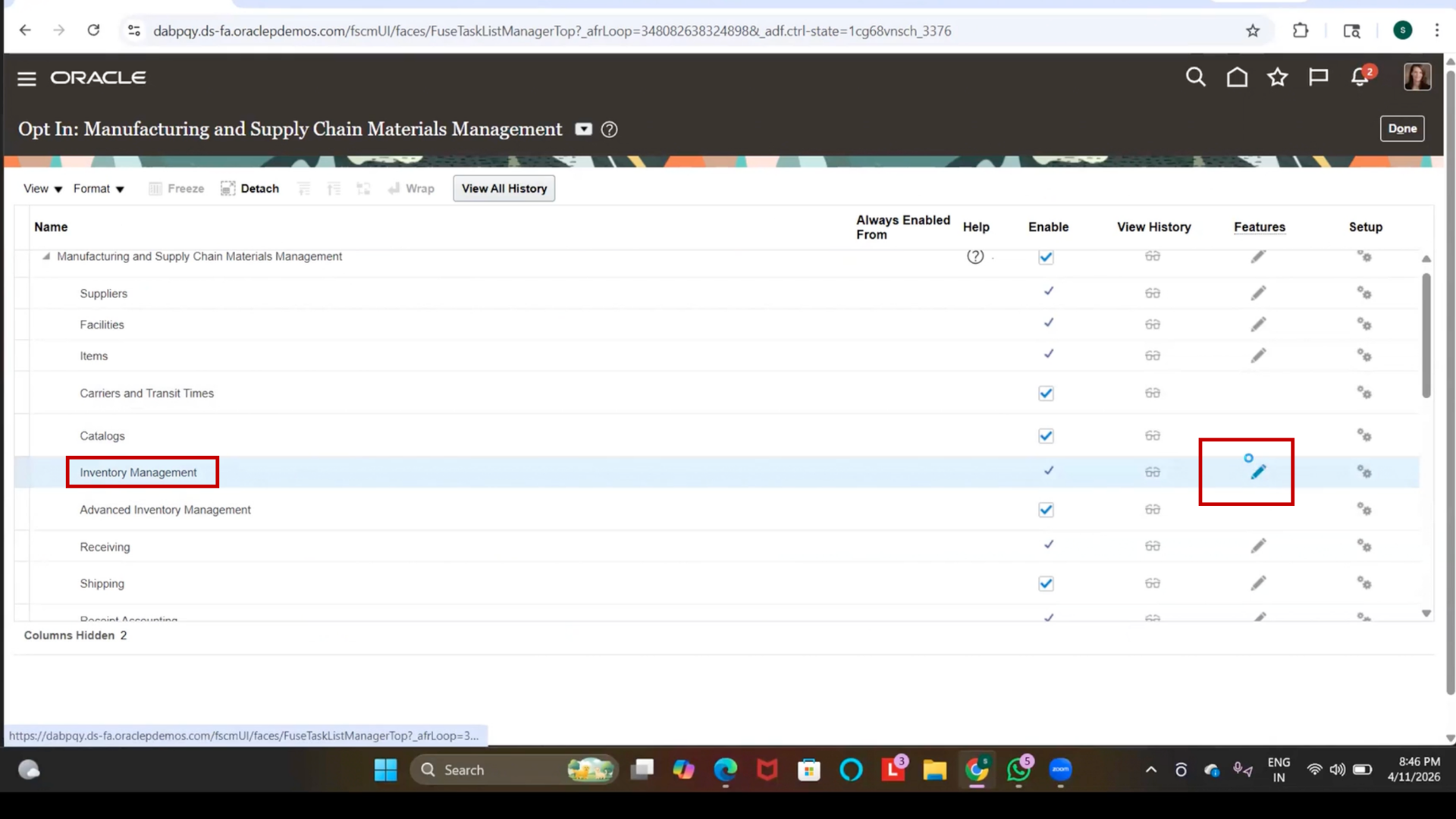The width and height of the screenshot is (1456, 819).
Task: Toggle Enable checkbox for Shipping
Action: [1046, 583]
